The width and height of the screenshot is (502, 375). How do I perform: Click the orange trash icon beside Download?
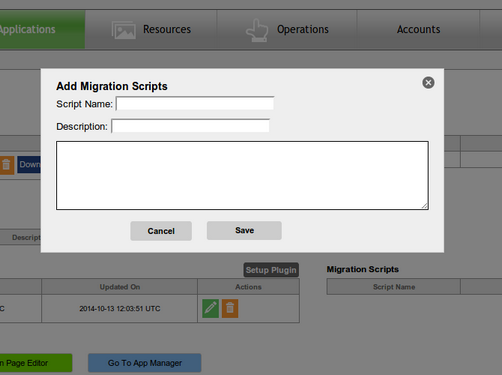pyautogui.click(x=7, y=165)
